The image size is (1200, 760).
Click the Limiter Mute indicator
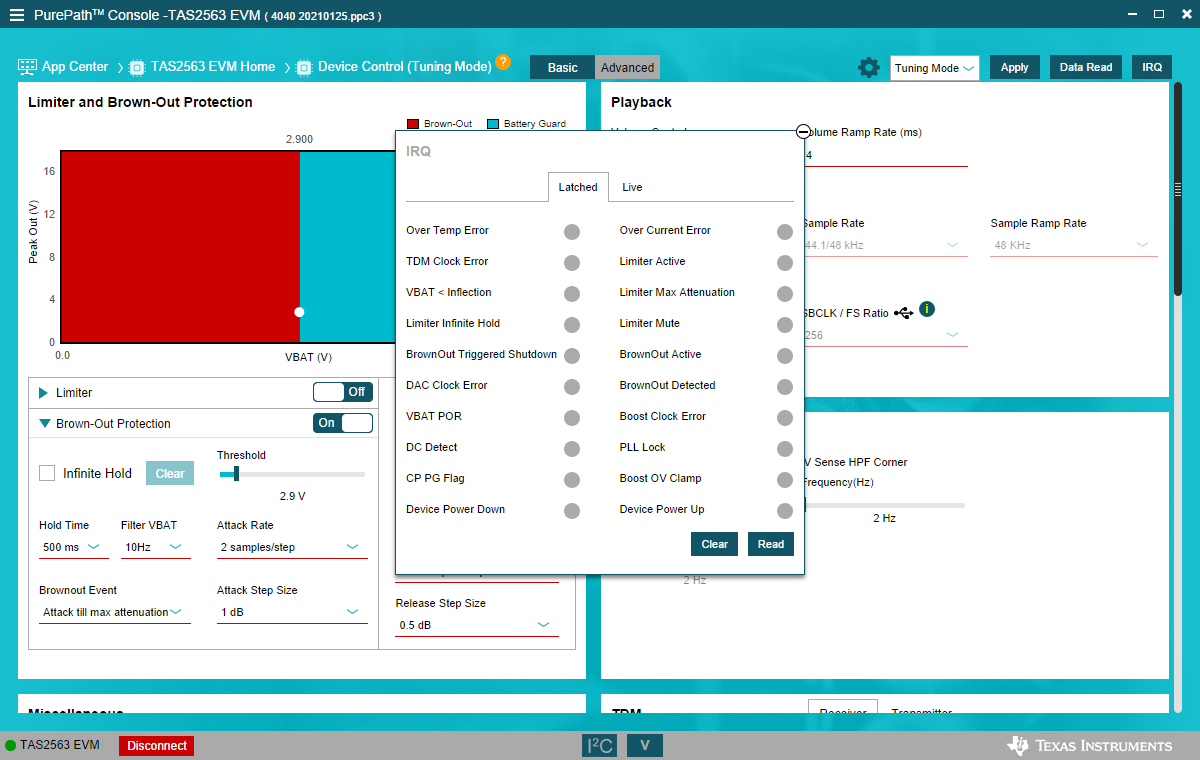point(785,325)
